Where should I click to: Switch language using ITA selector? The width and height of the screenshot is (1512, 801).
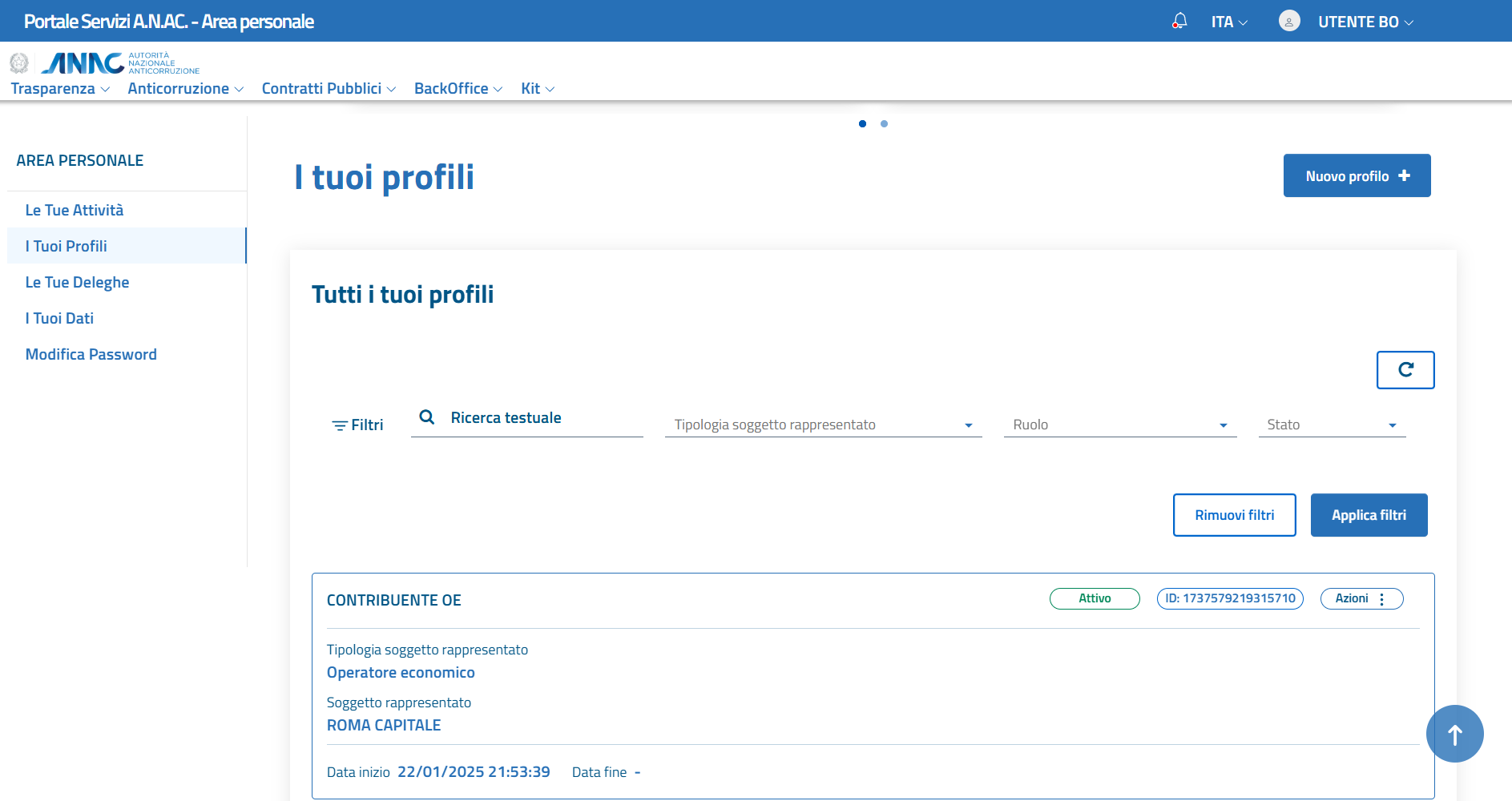pos(1229,22)
